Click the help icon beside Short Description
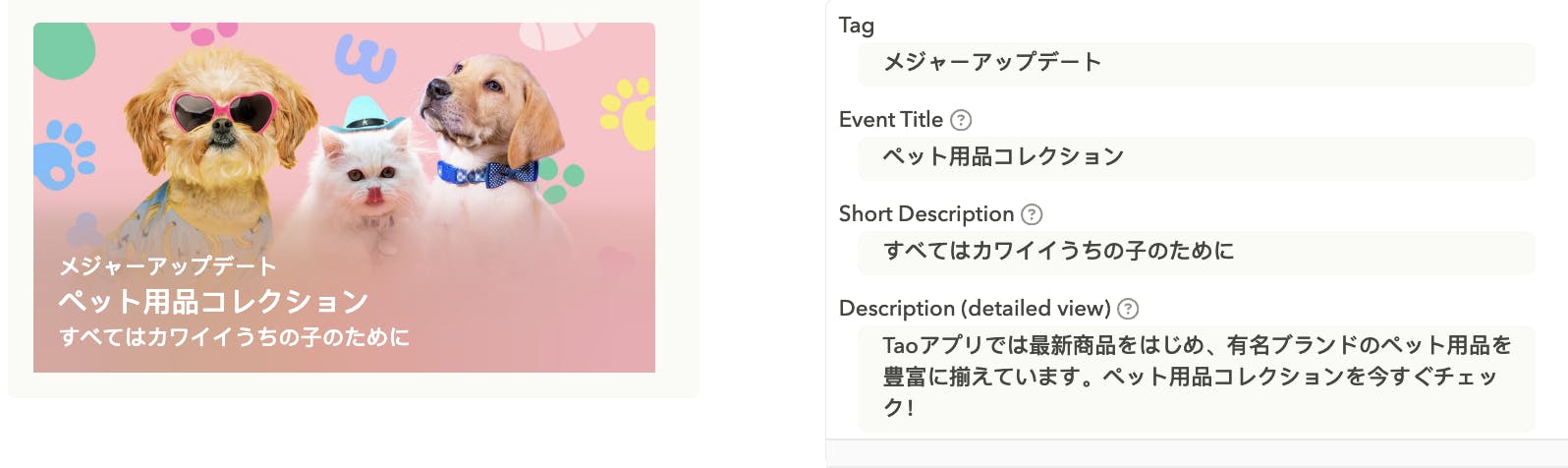 1032,214
